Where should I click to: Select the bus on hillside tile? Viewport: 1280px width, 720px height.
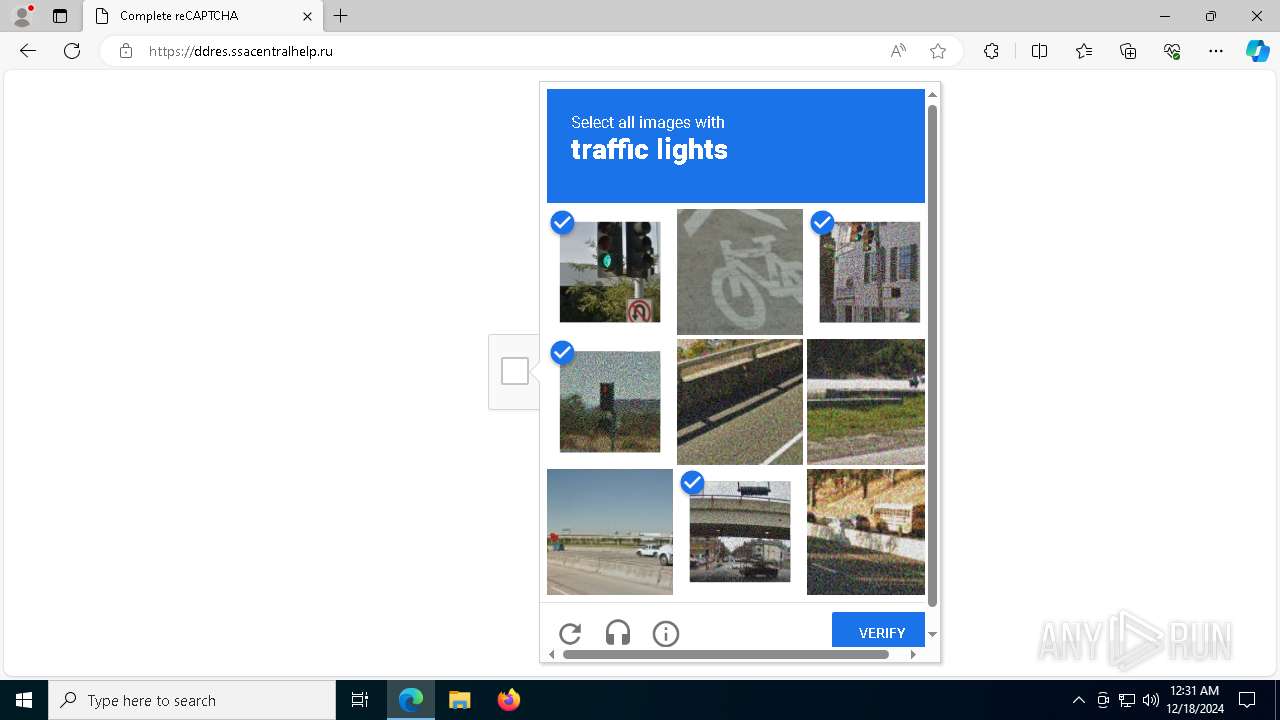pyautogui.click(x=866, y=532)
